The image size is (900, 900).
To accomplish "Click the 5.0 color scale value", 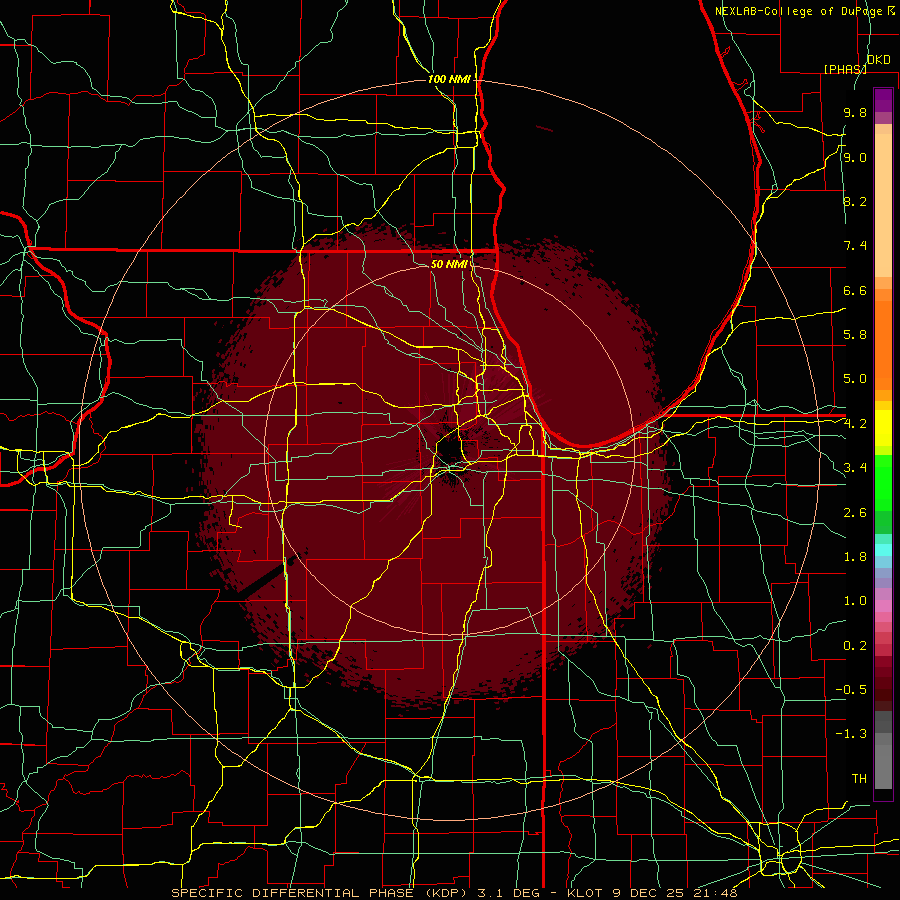I will [x=855, y=379].
